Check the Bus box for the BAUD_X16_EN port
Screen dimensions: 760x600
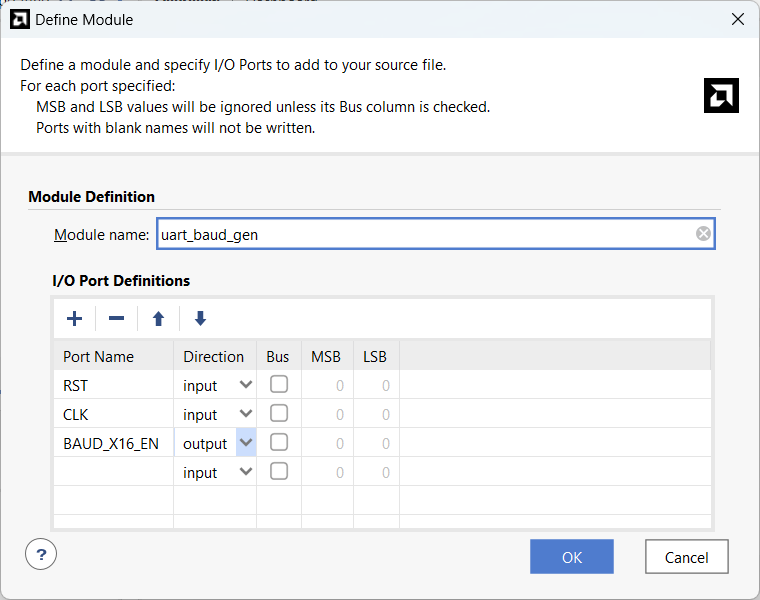pos(279,442)
